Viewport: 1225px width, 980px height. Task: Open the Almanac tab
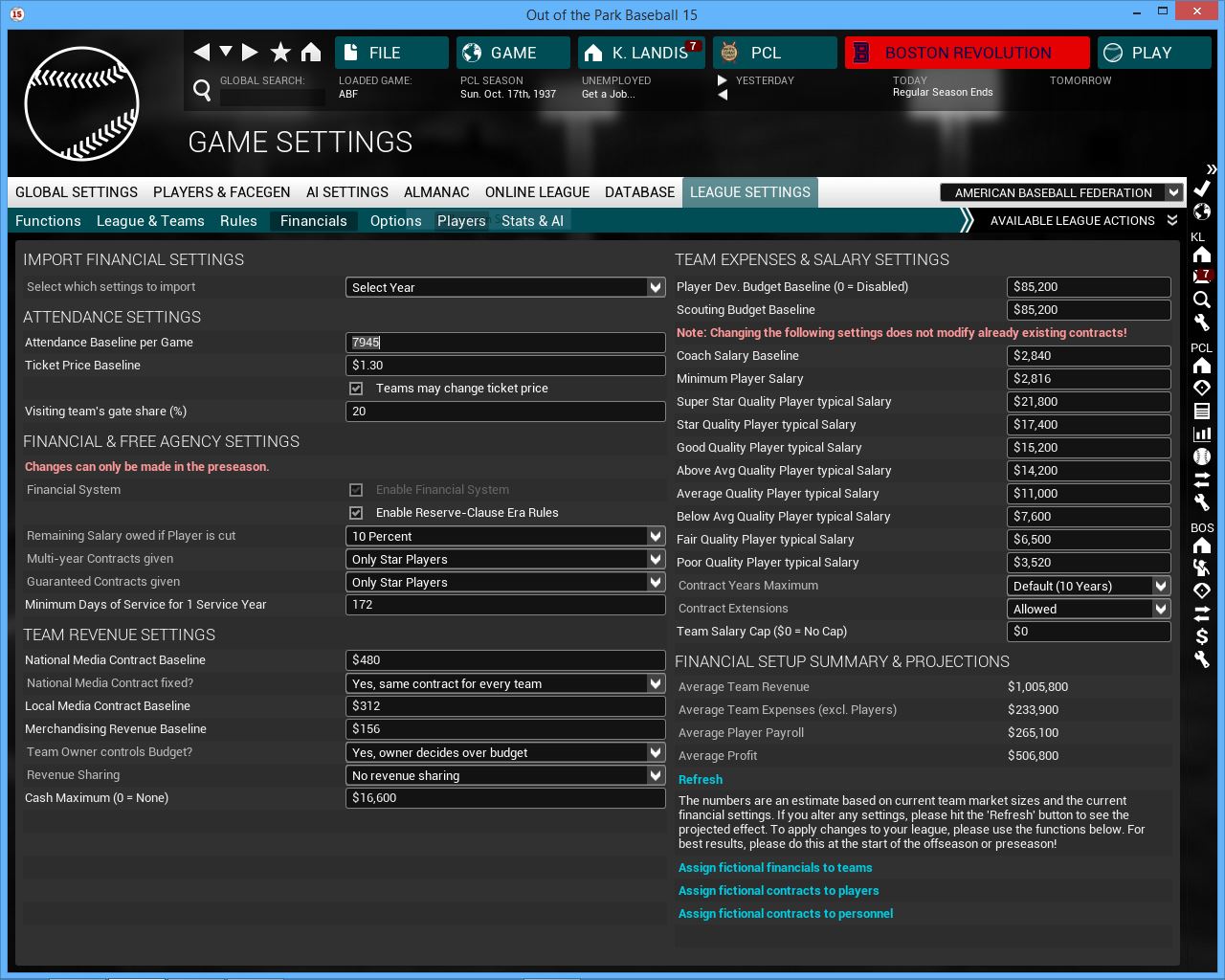(436, 192)
